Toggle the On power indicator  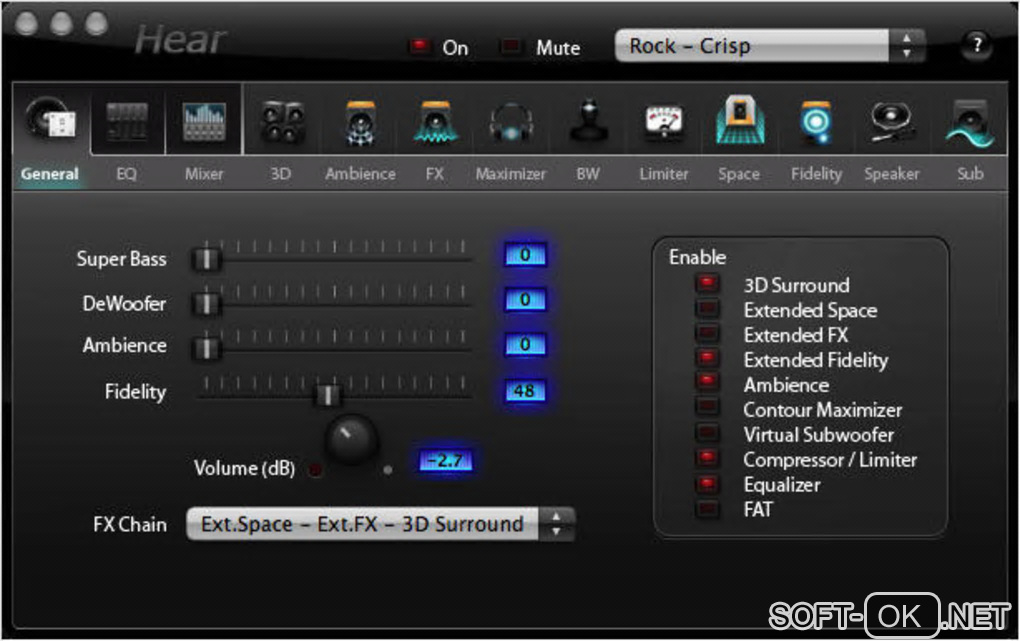(x=419, y=46)
